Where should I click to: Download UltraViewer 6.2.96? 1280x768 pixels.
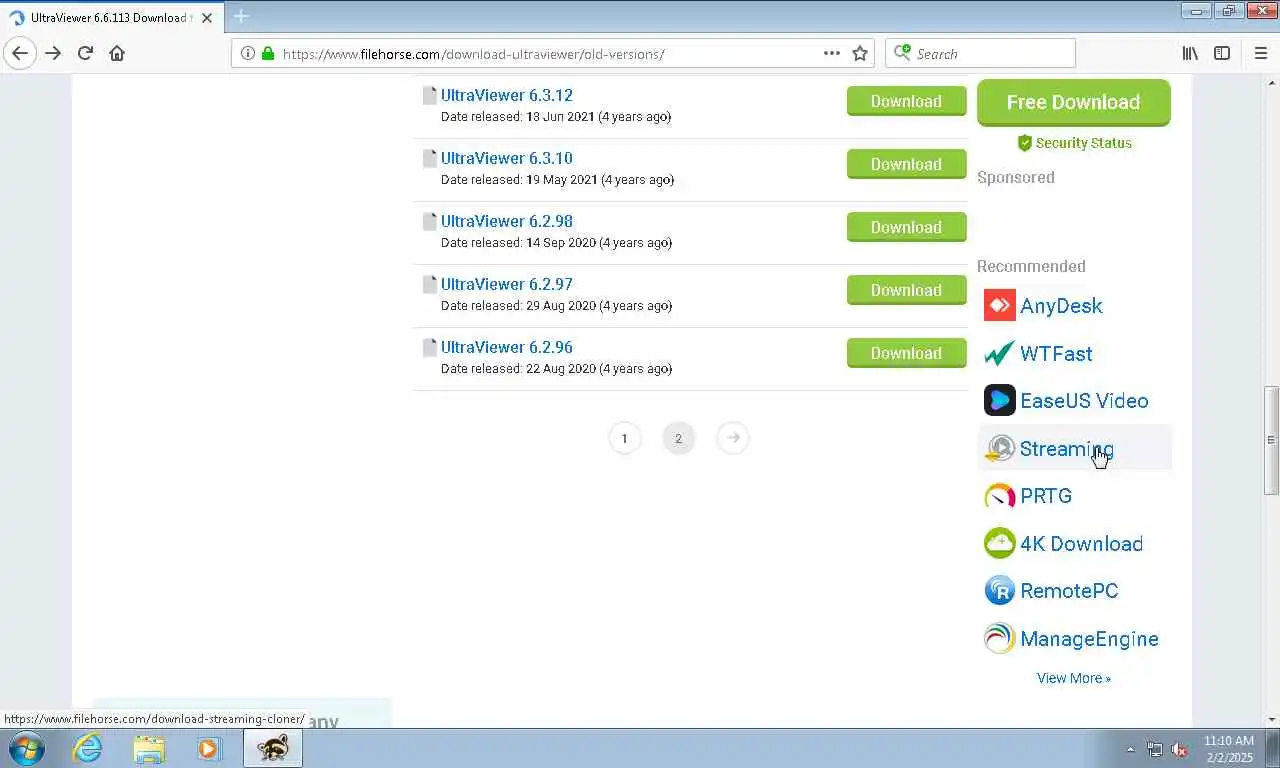click(x=906, y=353)
